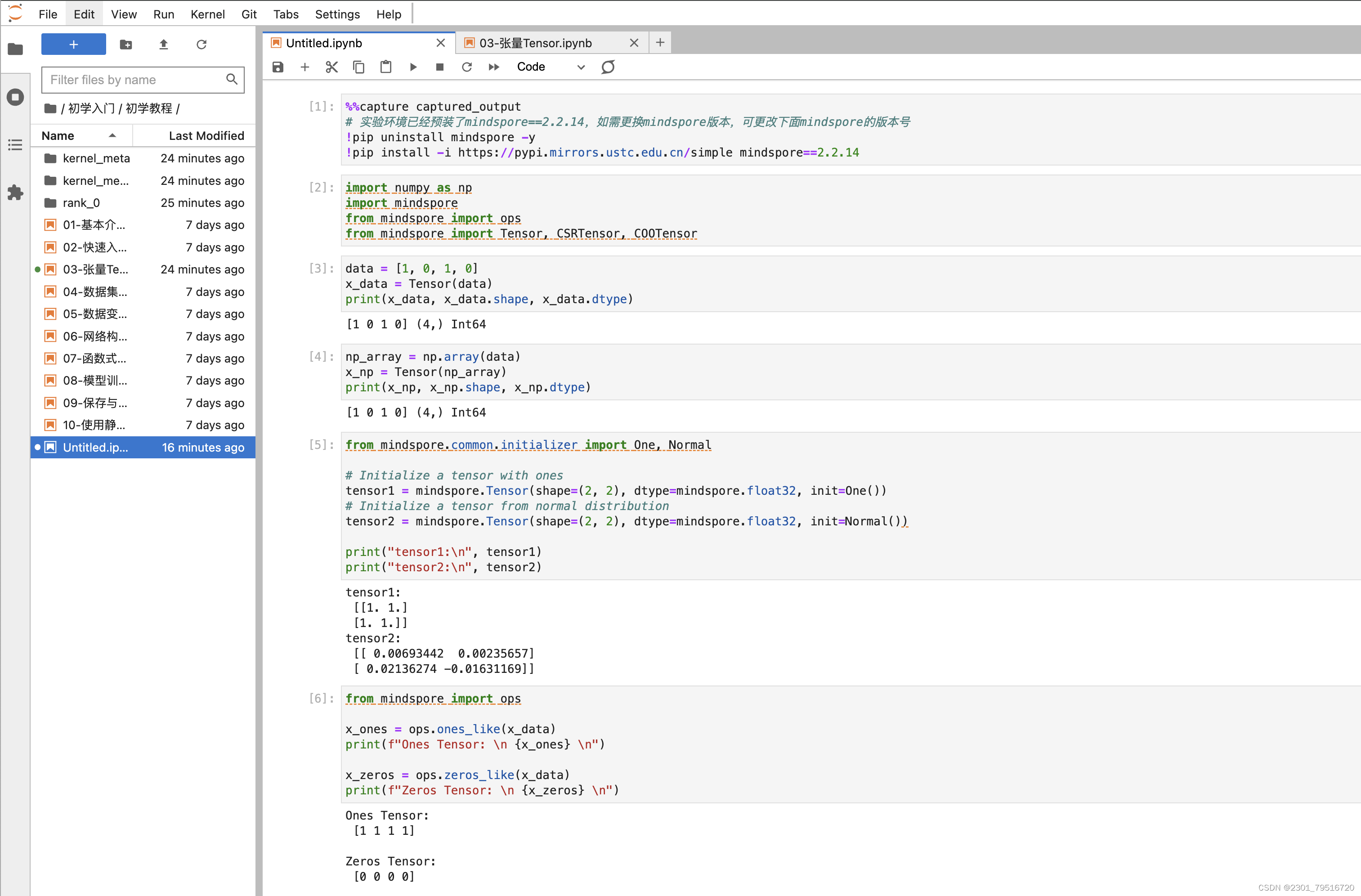Show the Table of Contents sidebar
Viewport: 1361px width, 896px height.
15,145
